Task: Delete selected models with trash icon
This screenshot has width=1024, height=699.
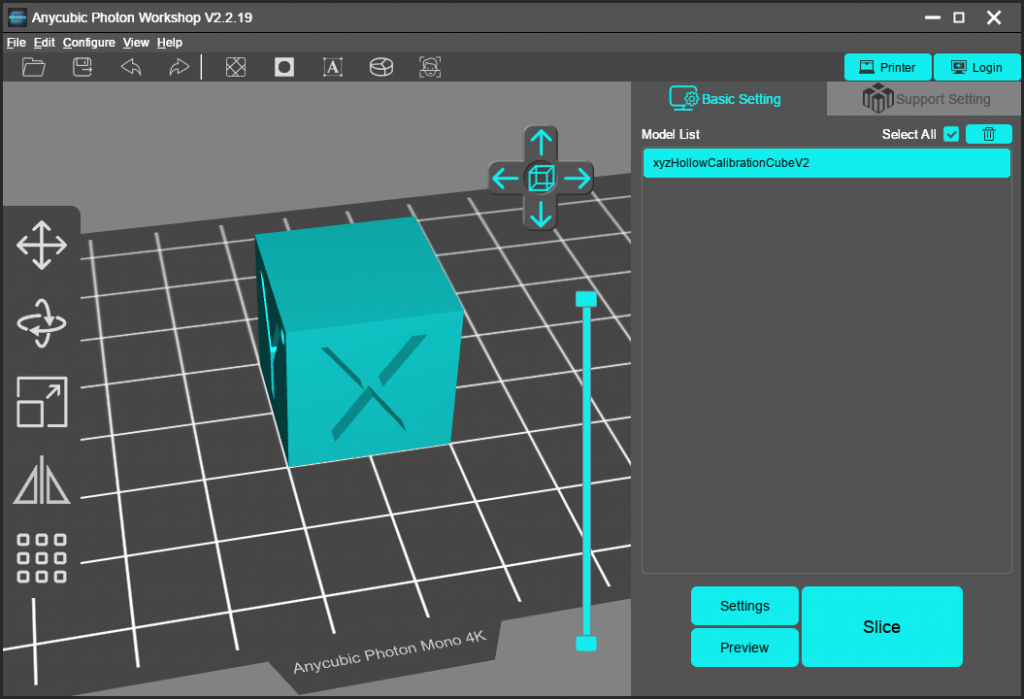Action: click(x=989, y=134)
